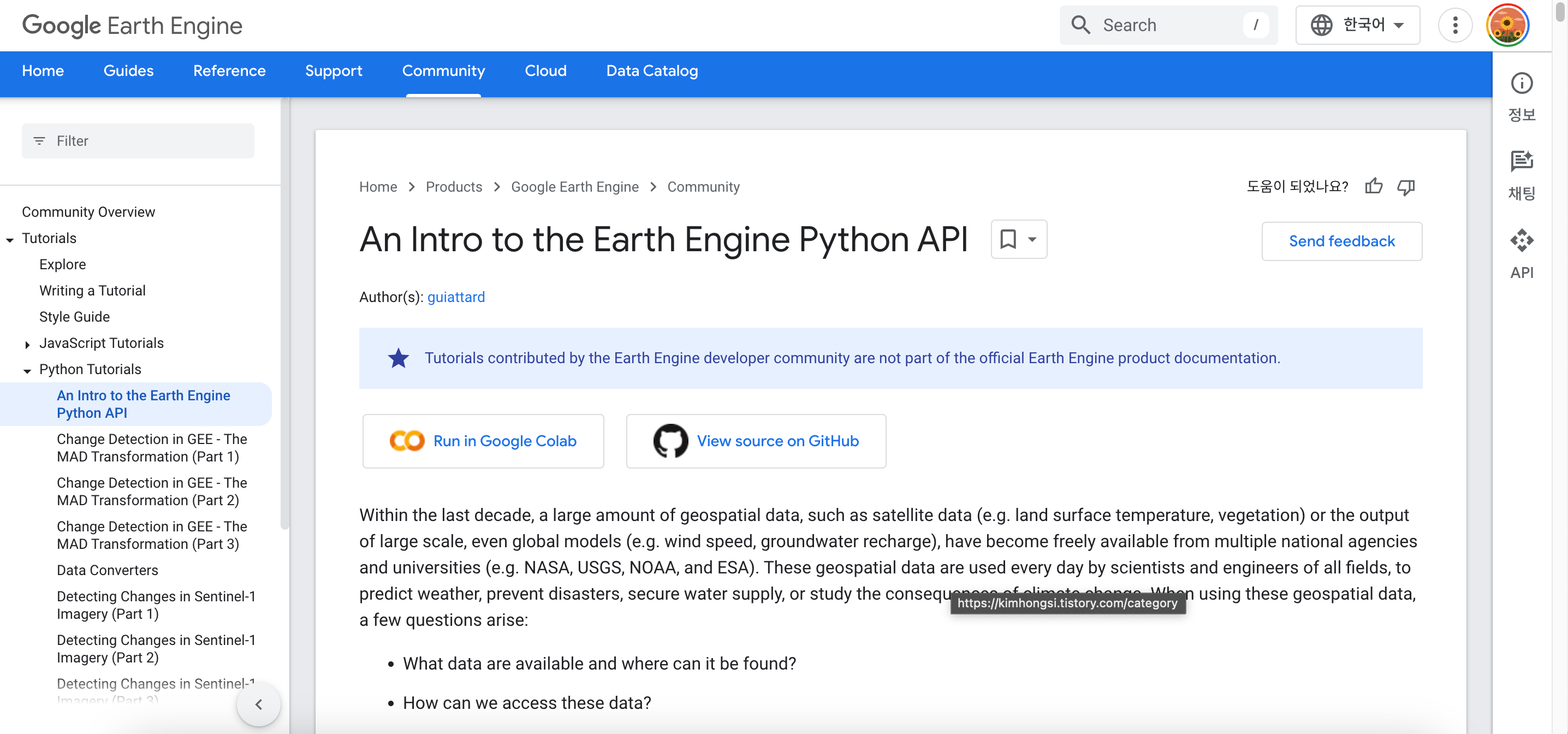This screenshot has width=1568, height=734.
Task: Open the Data Catalog nav tab
Action: pyautogui.click(x=652, y=70)
